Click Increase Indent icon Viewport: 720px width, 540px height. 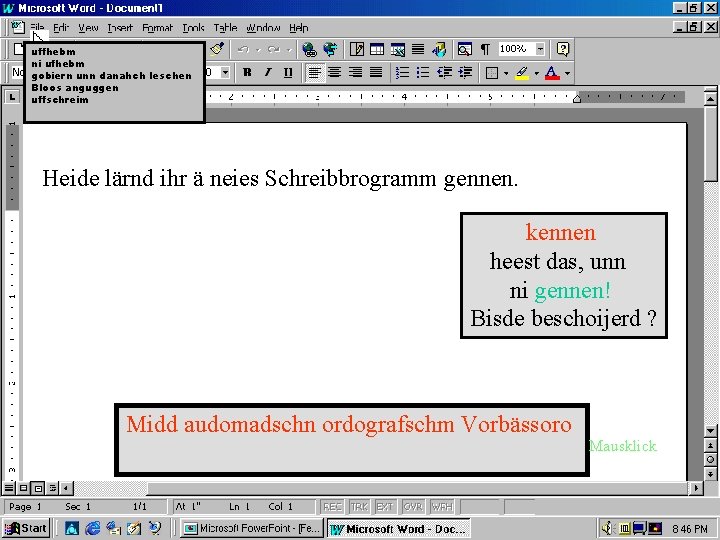click(465, 73)
